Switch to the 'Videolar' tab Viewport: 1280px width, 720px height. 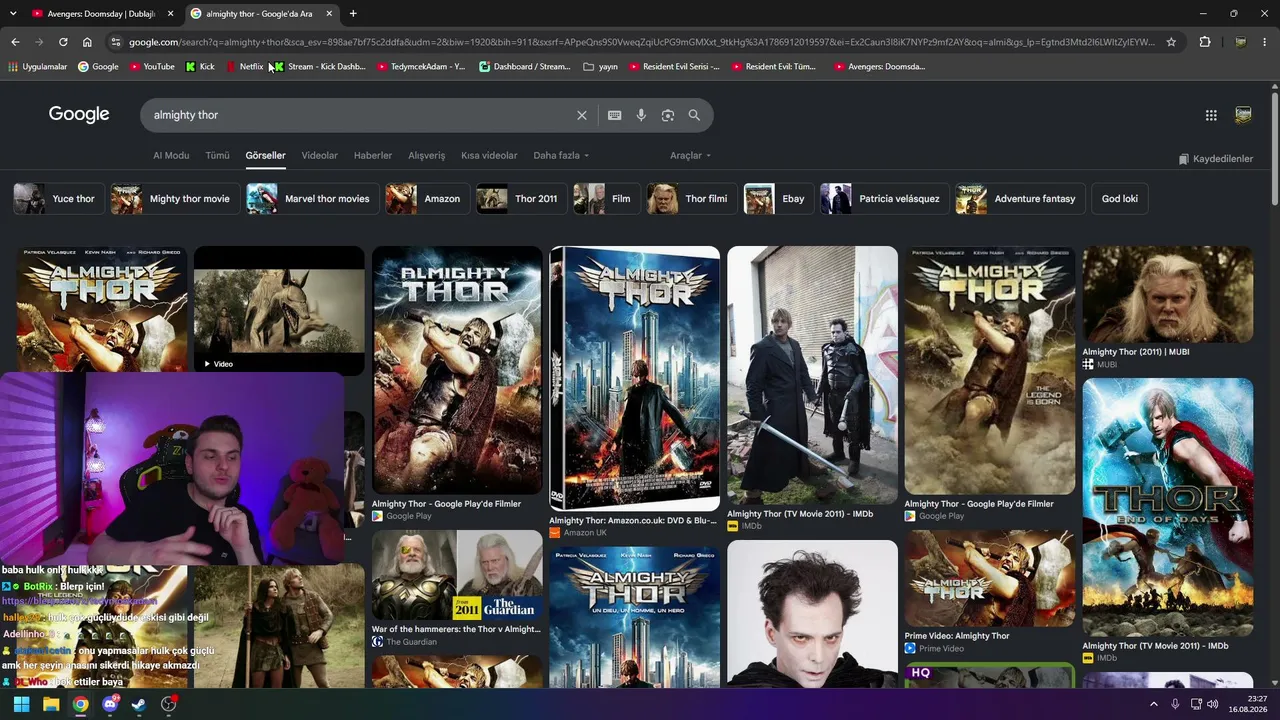coord(320,156)
